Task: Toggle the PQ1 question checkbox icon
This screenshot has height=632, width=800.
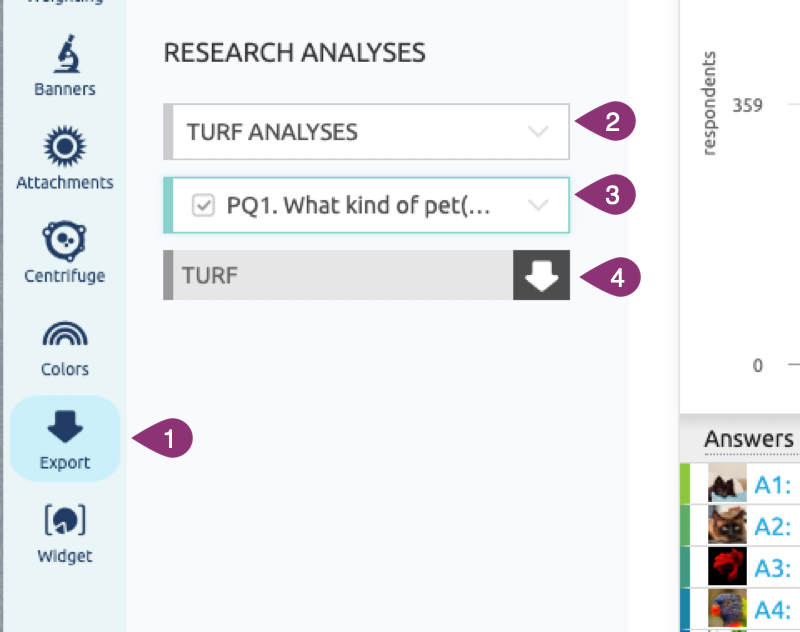Action: point(203,205)
